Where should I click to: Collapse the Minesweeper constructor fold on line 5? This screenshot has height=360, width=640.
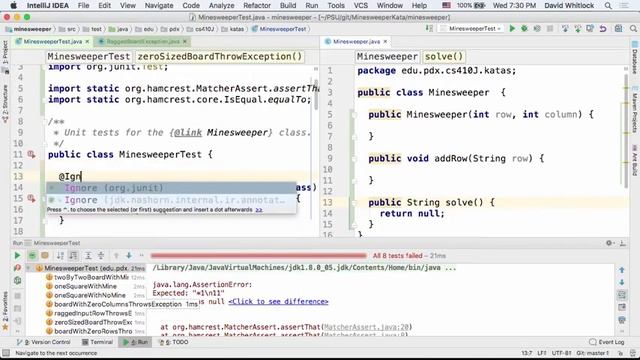[354, 115]
